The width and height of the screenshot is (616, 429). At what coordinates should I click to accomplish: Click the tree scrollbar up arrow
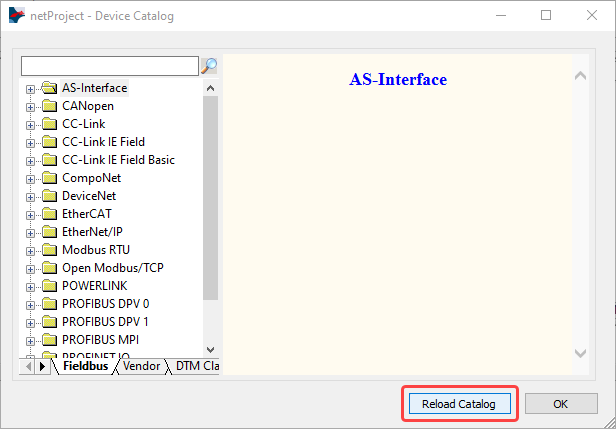click(x=211, y=88)
